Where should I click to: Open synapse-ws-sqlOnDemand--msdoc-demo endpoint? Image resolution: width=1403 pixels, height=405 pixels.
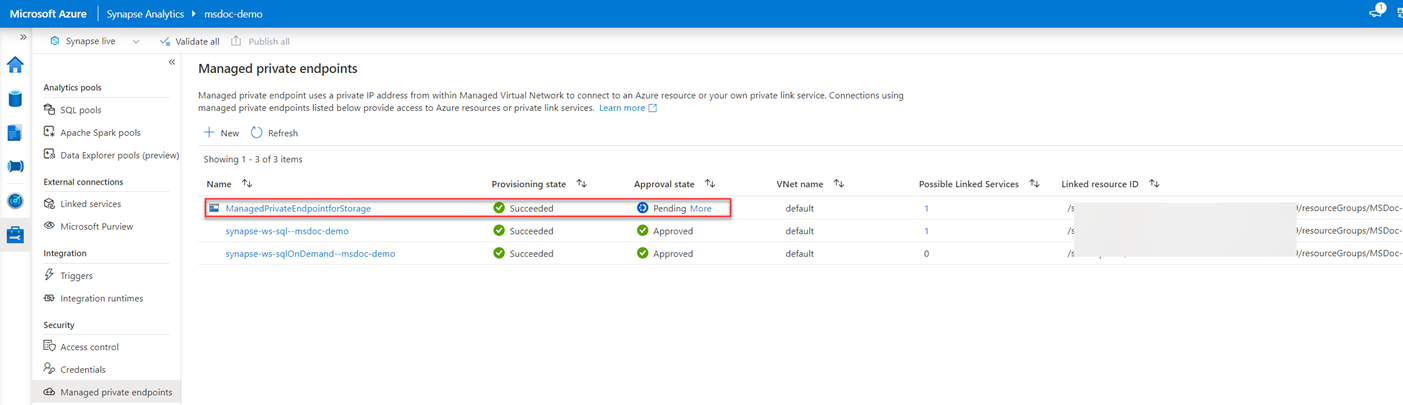310,254
